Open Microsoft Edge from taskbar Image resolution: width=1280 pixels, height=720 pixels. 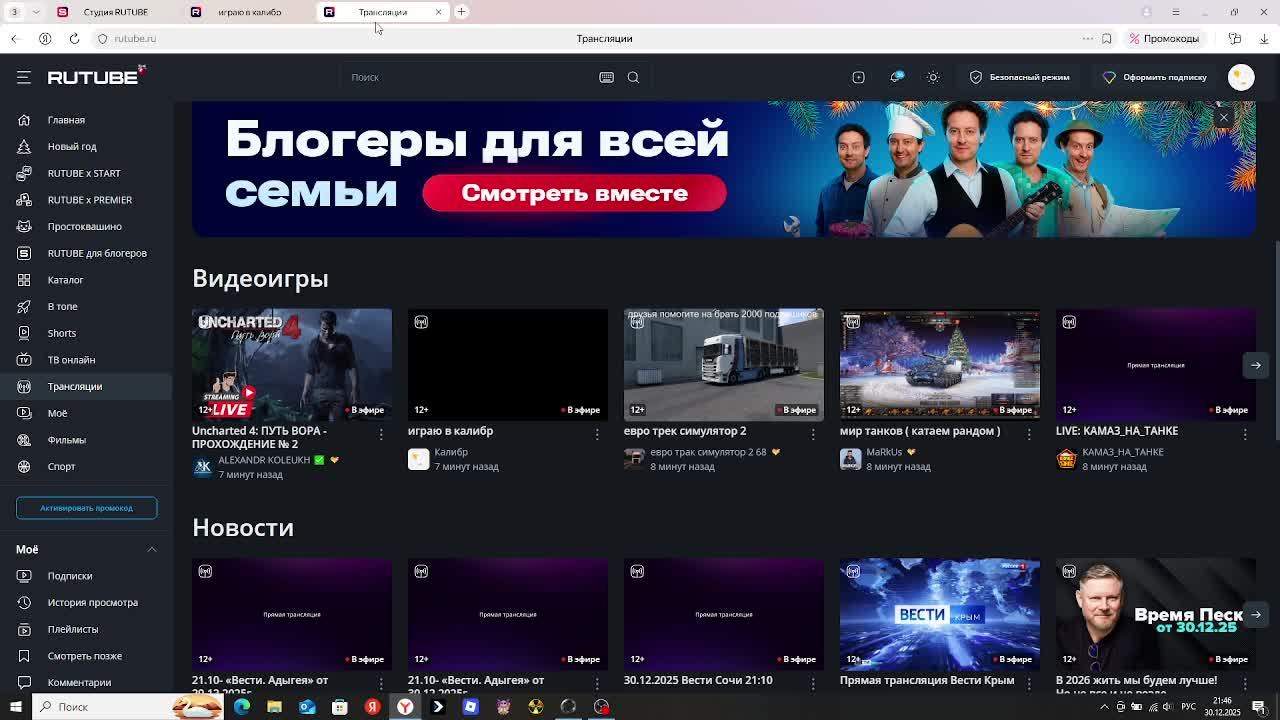[242, 707]
